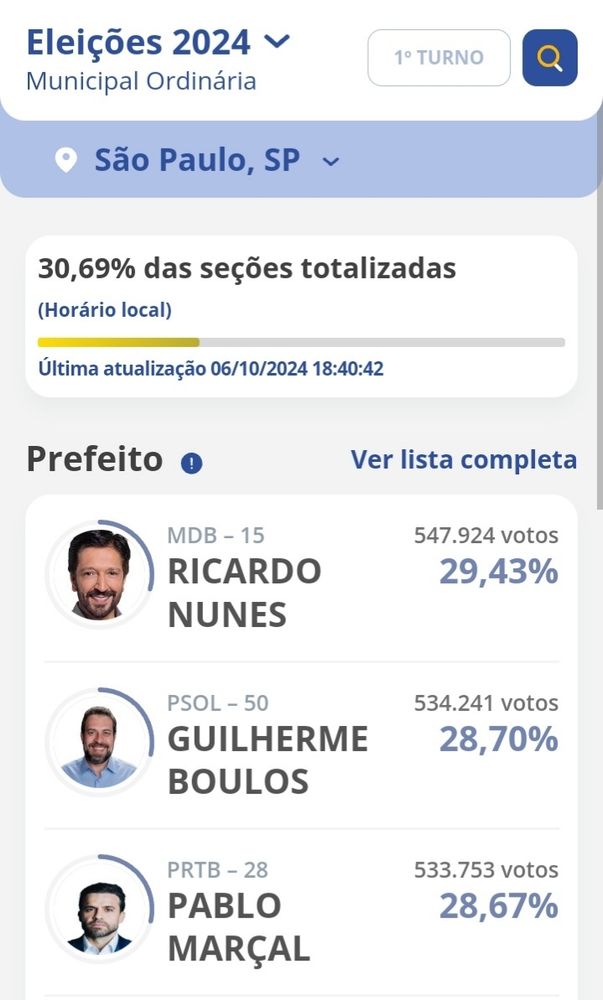Open Ricardo Nunes candidate photo

point(99,575)
